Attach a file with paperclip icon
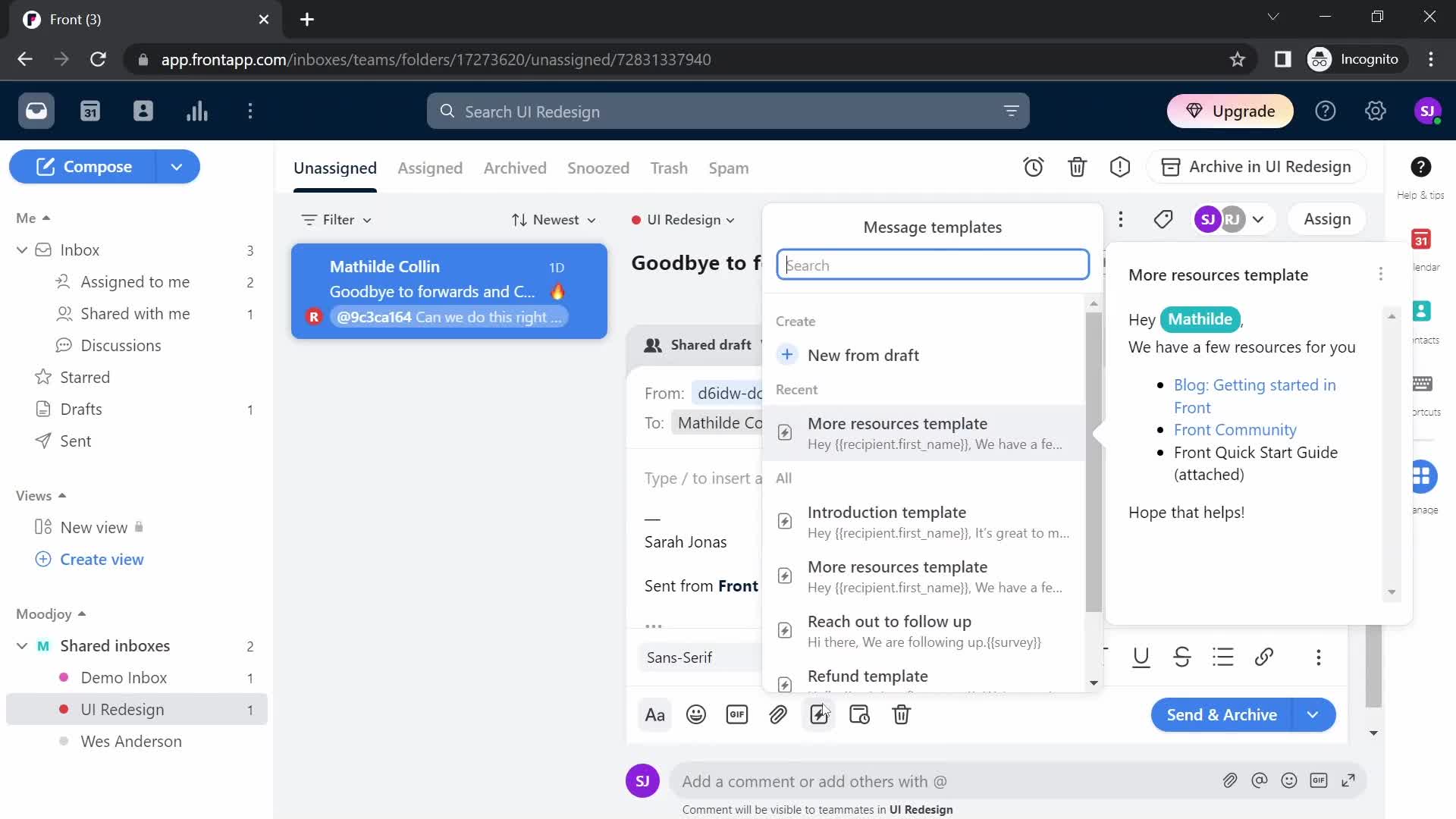This screenshot has height=819, width=1456. [x=778, y=715]
